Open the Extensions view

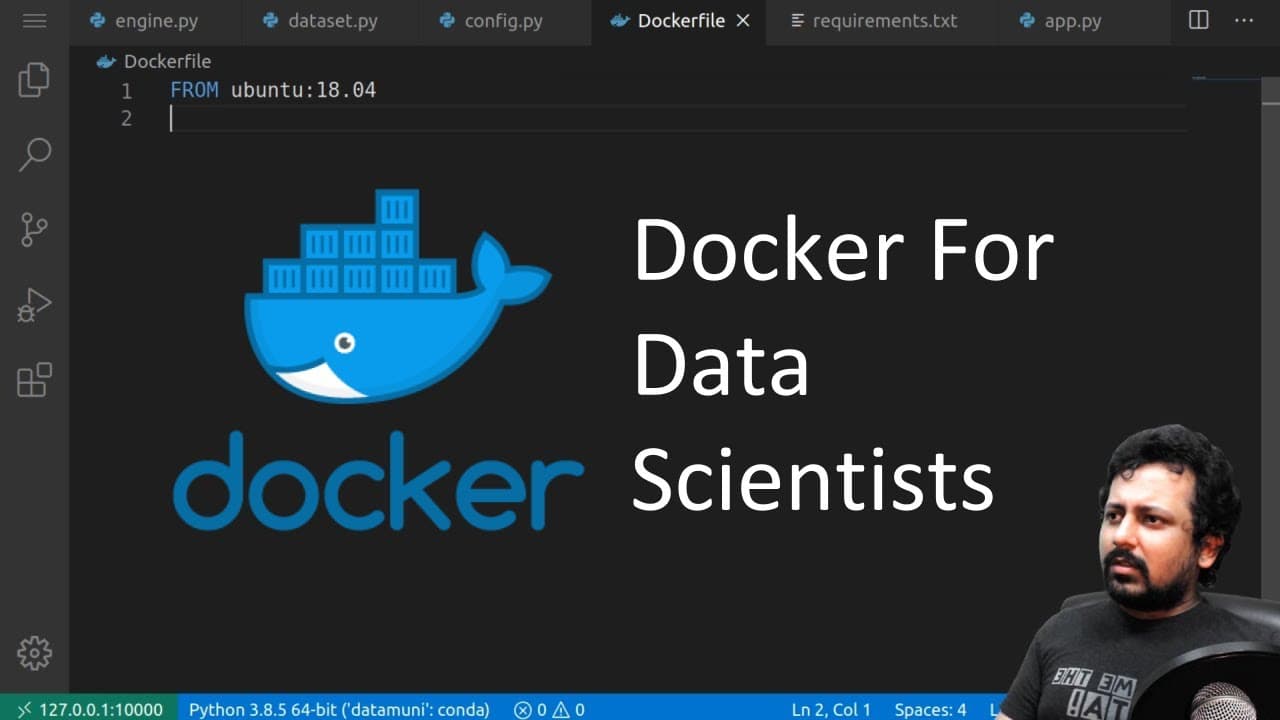34,380
